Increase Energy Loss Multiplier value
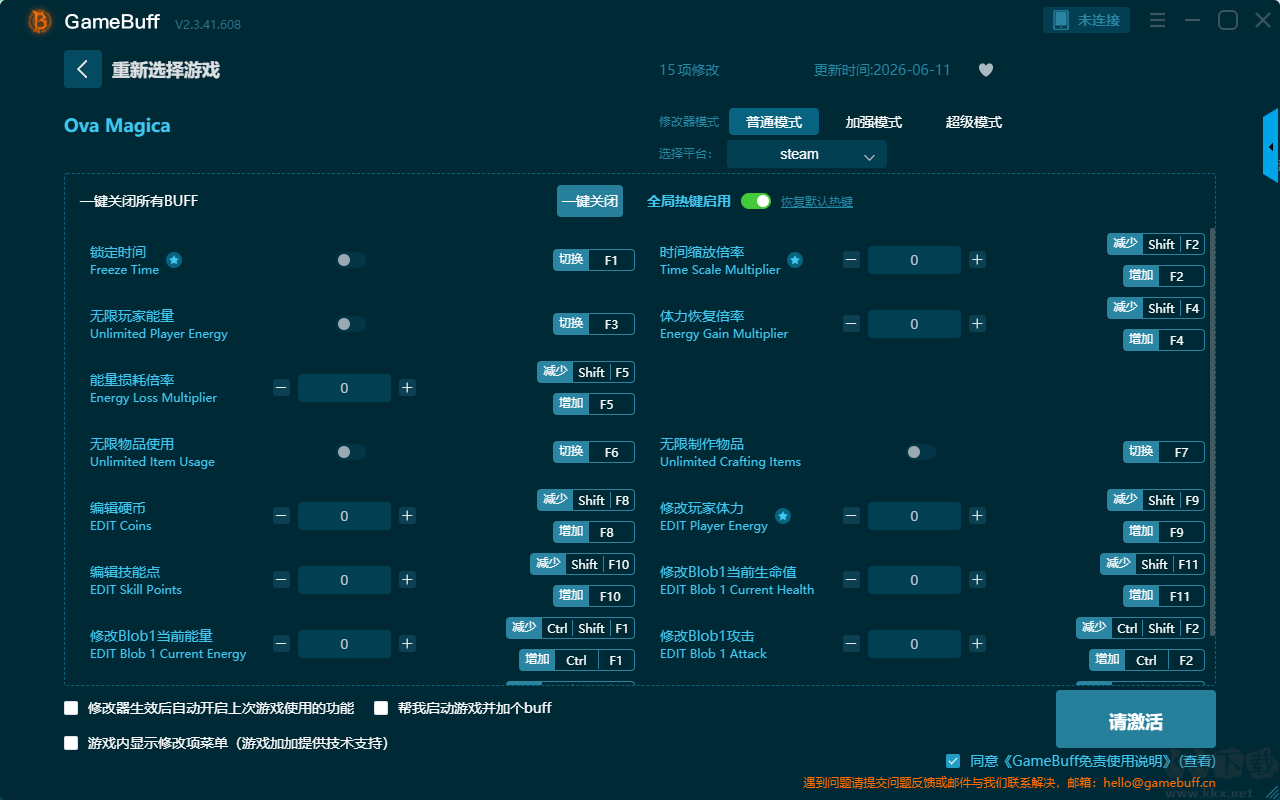 [x=407, y=388]
